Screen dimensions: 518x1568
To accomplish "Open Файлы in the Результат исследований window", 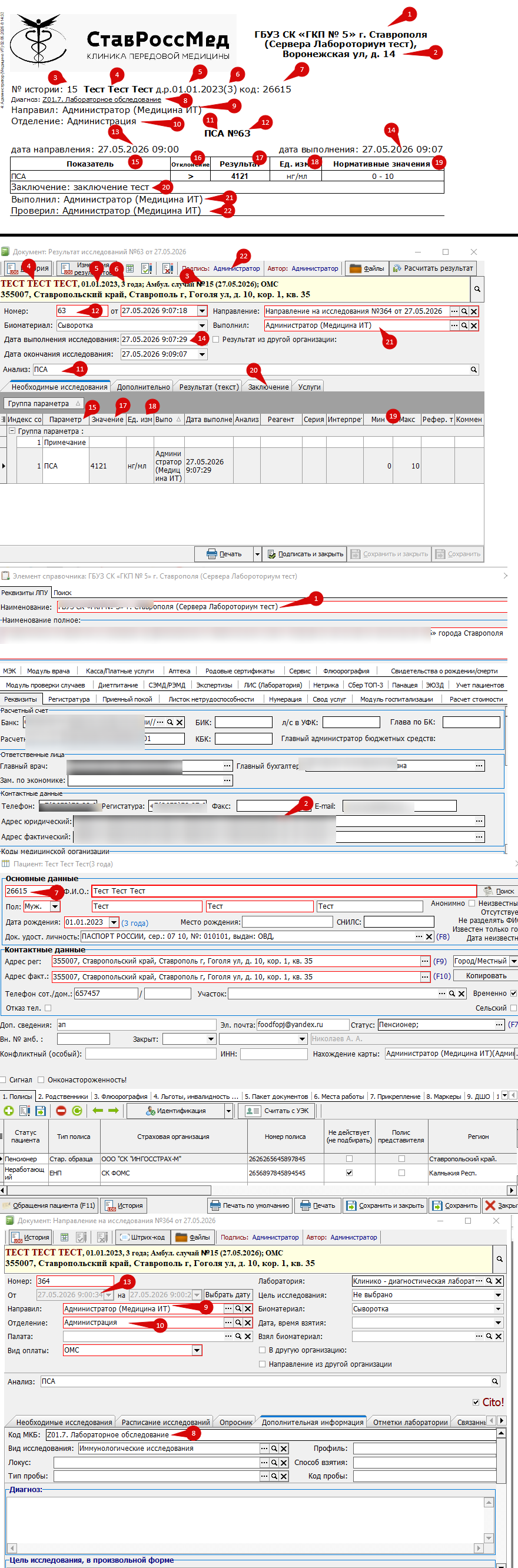I will click(367, 268).
